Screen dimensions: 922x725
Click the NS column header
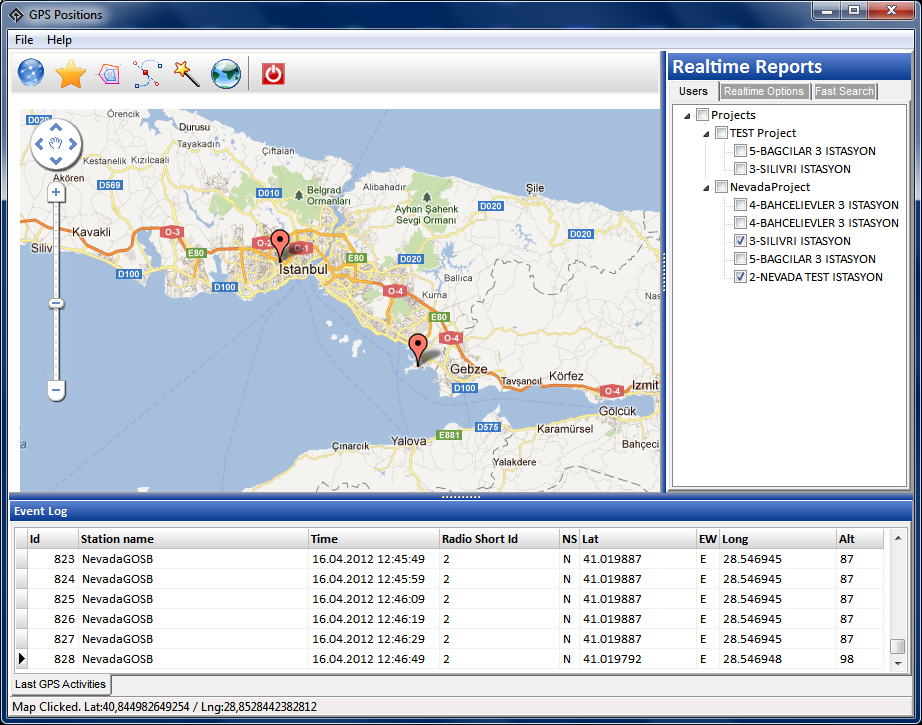(x=569, y=539)
